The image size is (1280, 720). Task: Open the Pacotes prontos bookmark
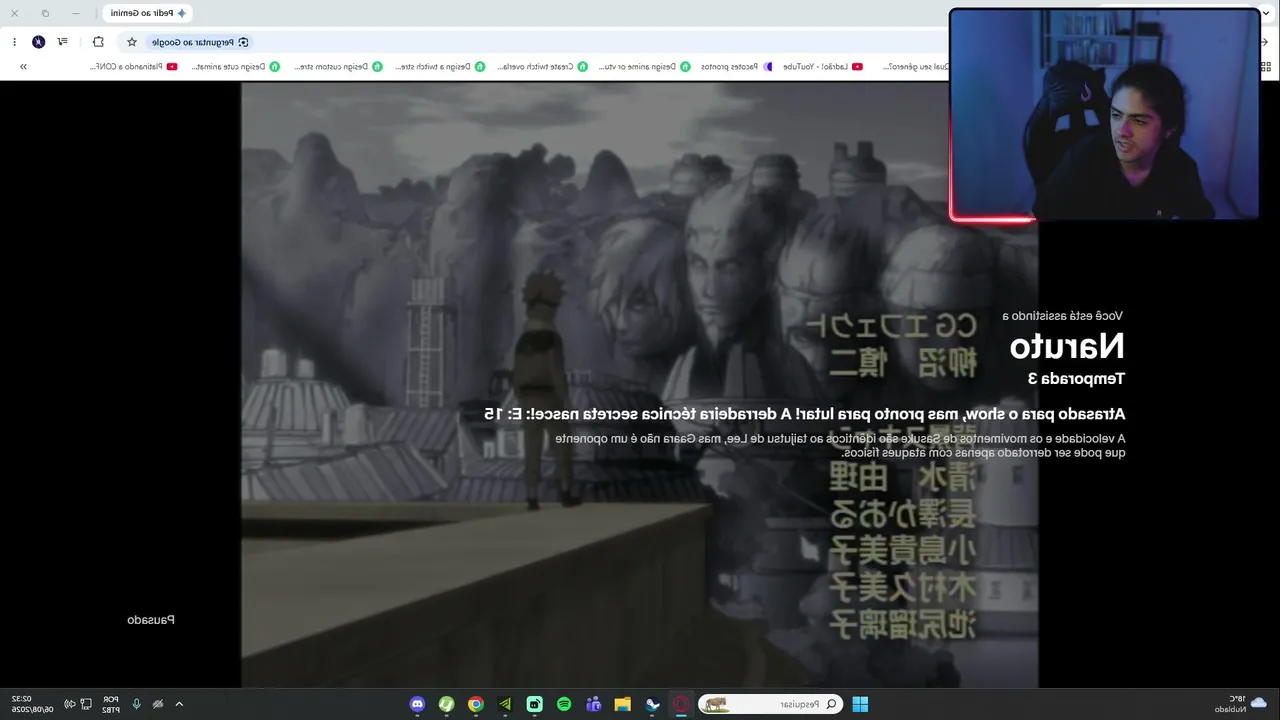[736, 67]
